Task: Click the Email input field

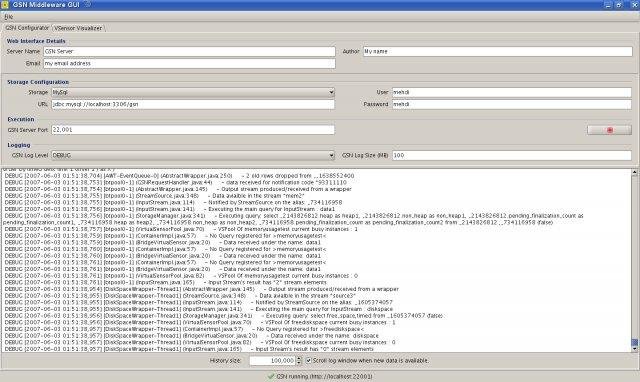Action: pos(189,64)
